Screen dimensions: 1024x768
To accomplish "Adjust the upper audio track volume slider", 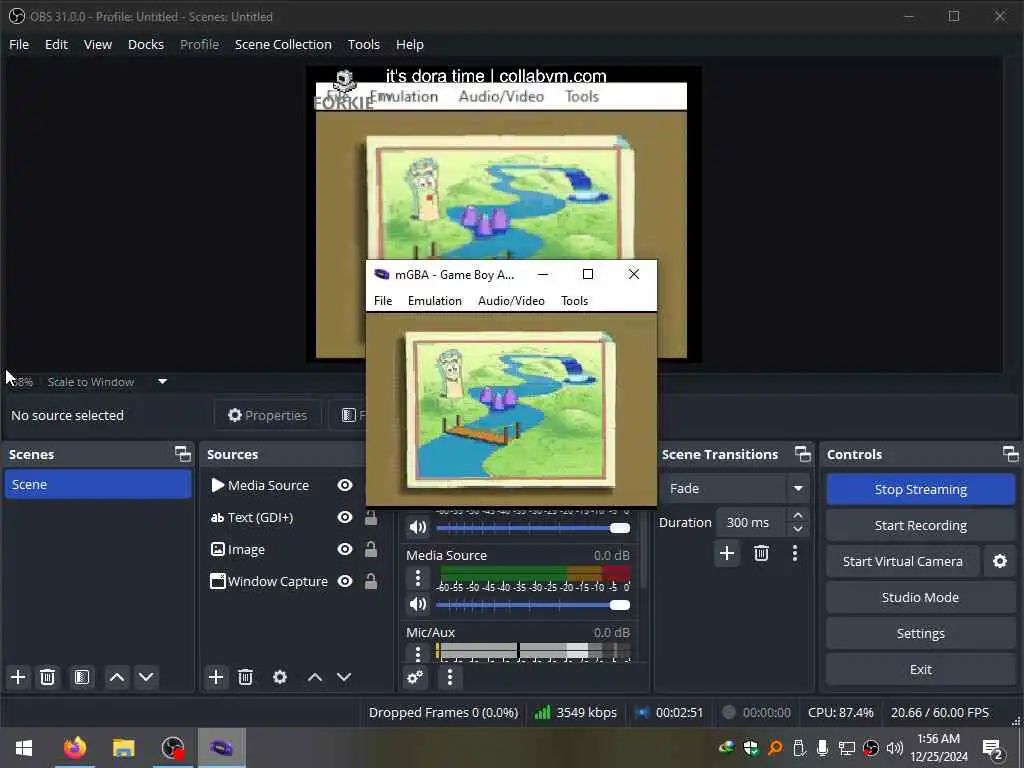I will pyautogui.click(x=533, y=528).
